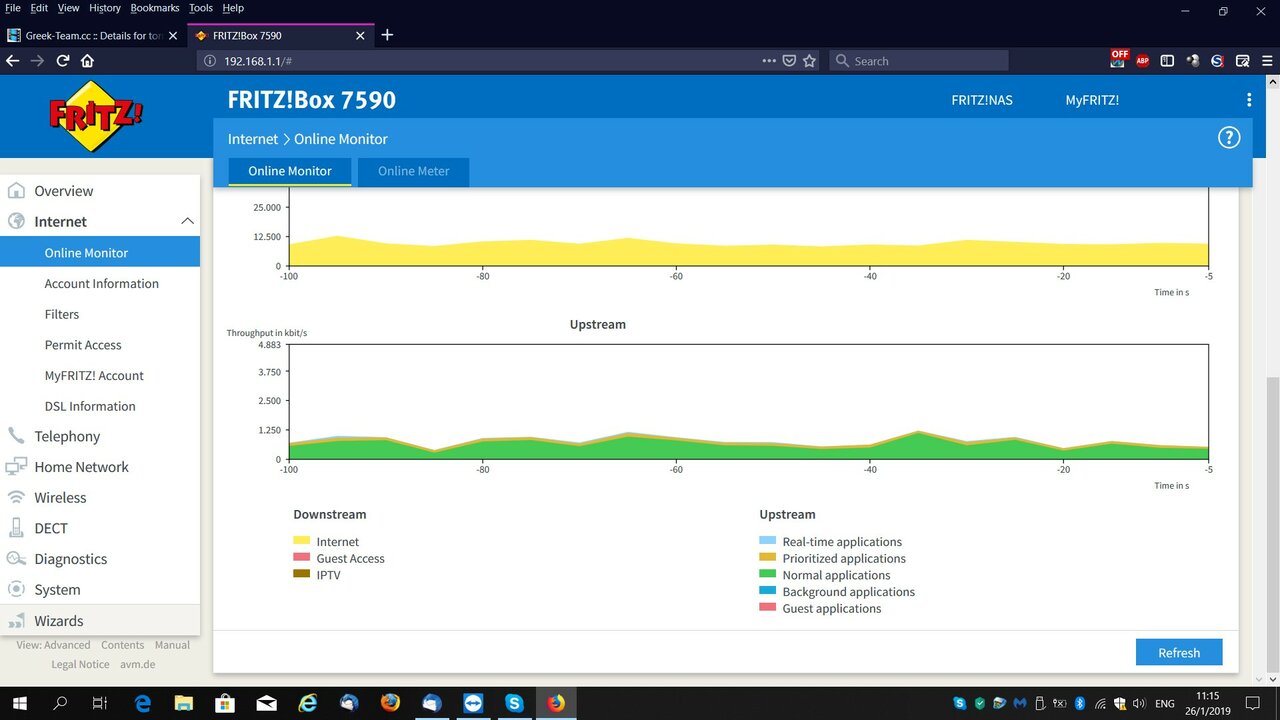Click the Firefox Search box
The image size is (1280, 720).
[919, 61]
